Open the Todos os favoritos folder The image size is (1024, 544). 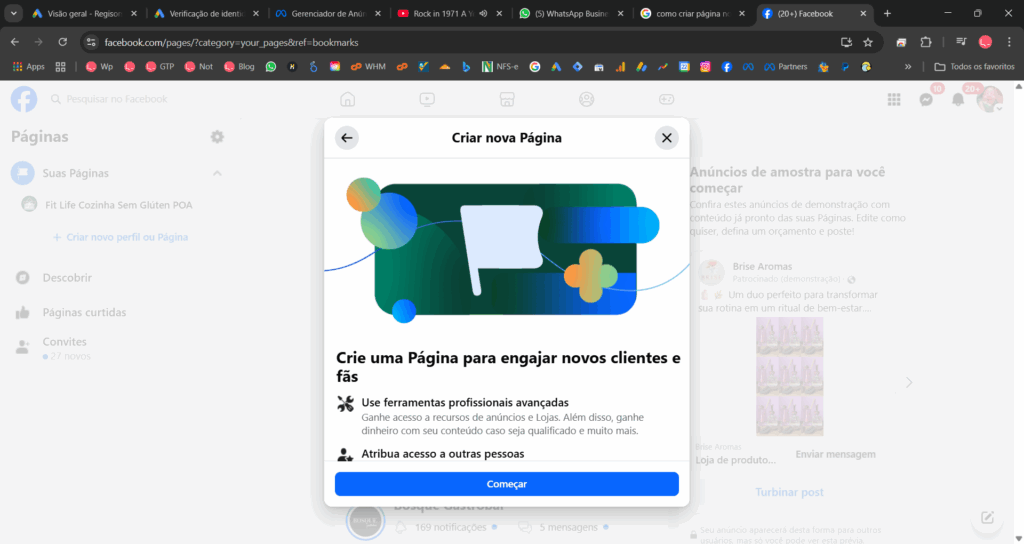(974, 67)
